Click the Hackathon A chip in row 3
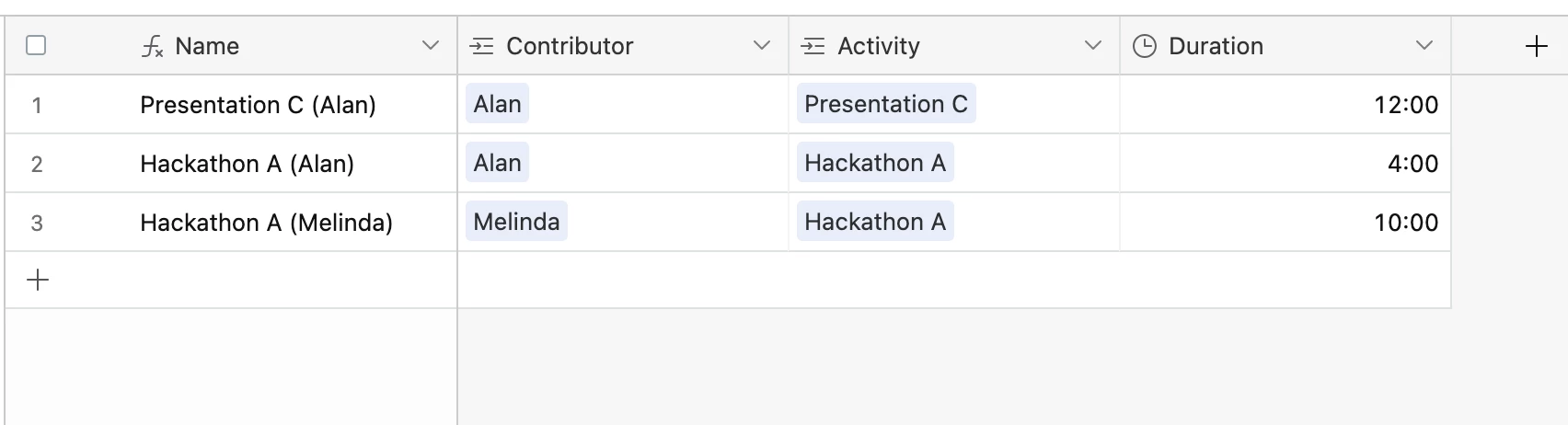The height and width of the screenshot is (425, 1568). tap(874, 222)
